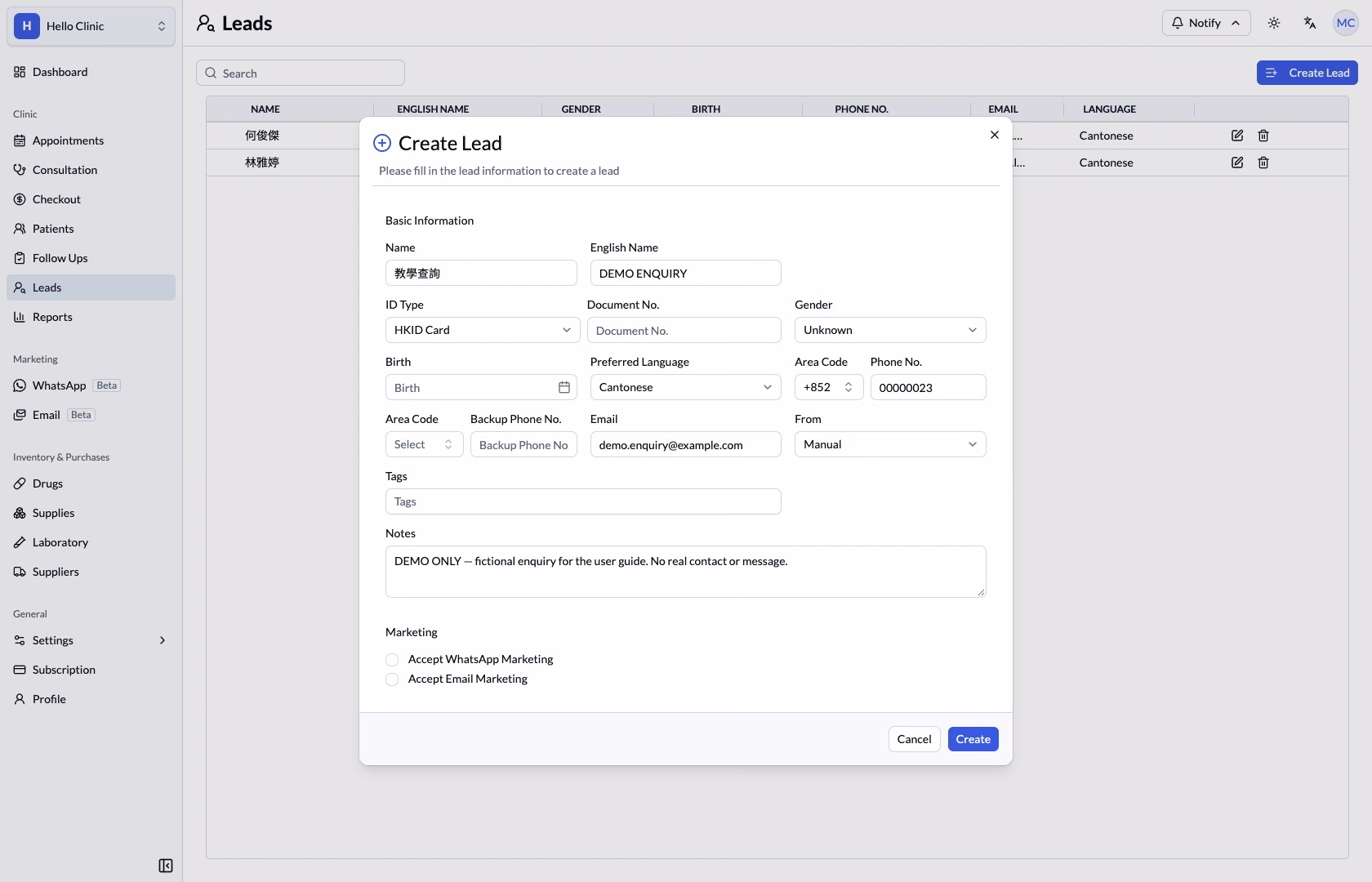The width and height of the screenshot is (1372, 882).
Task: Close the Create Lead dialog
Action: pyautogui.click(x=995, y=135)
